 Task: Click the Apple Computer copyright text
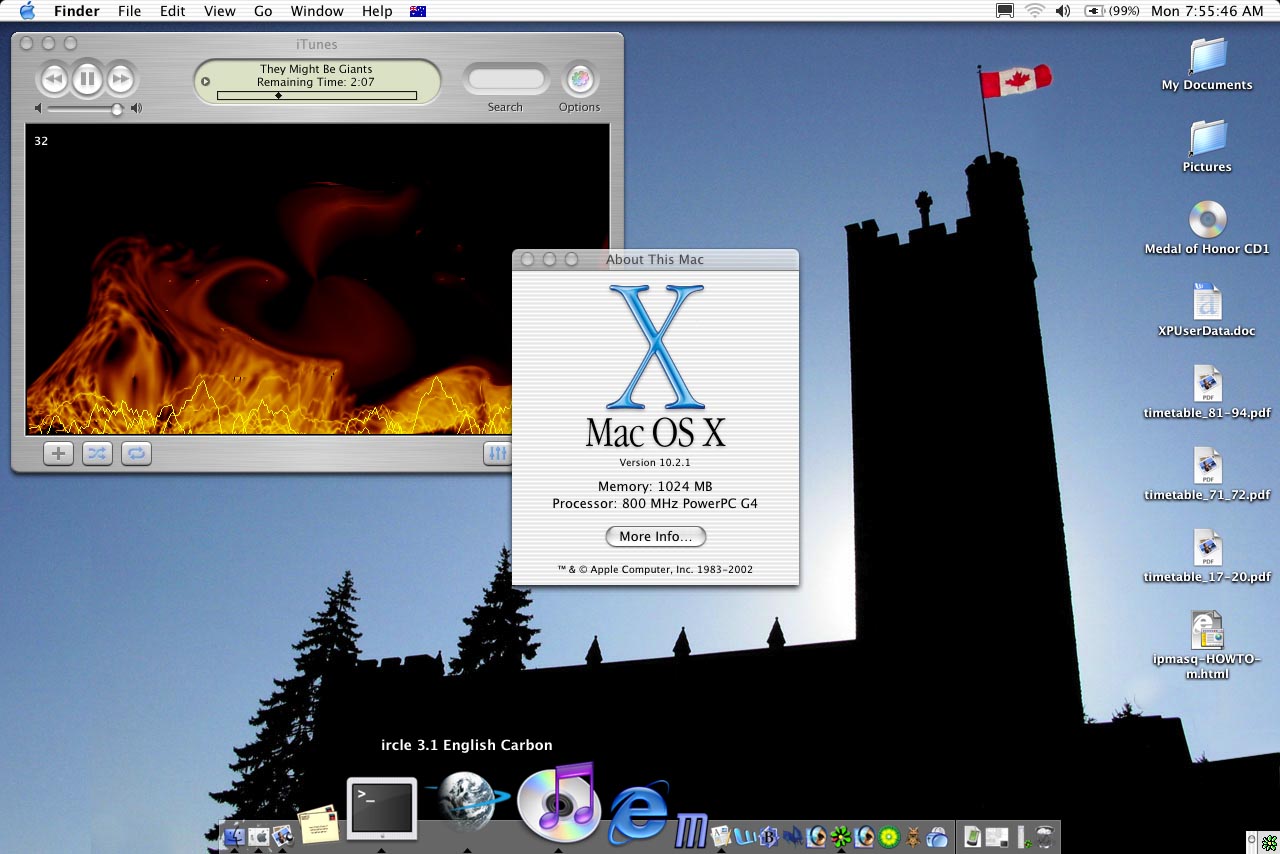point(655,569)
